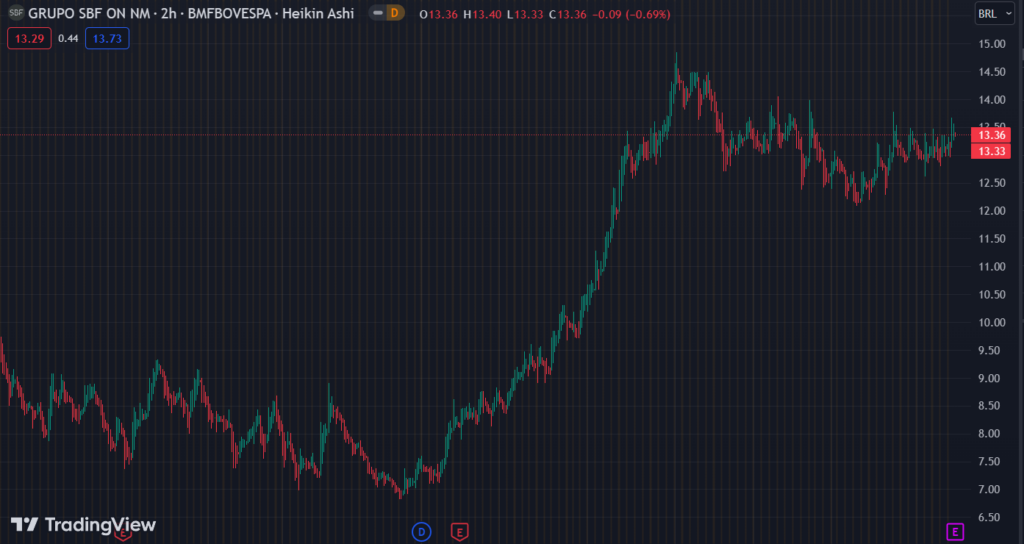Click the blue 13.73 buy price button
Image resolution: width=1024 pixels, height=544 pixels.
tap(107, 39)
